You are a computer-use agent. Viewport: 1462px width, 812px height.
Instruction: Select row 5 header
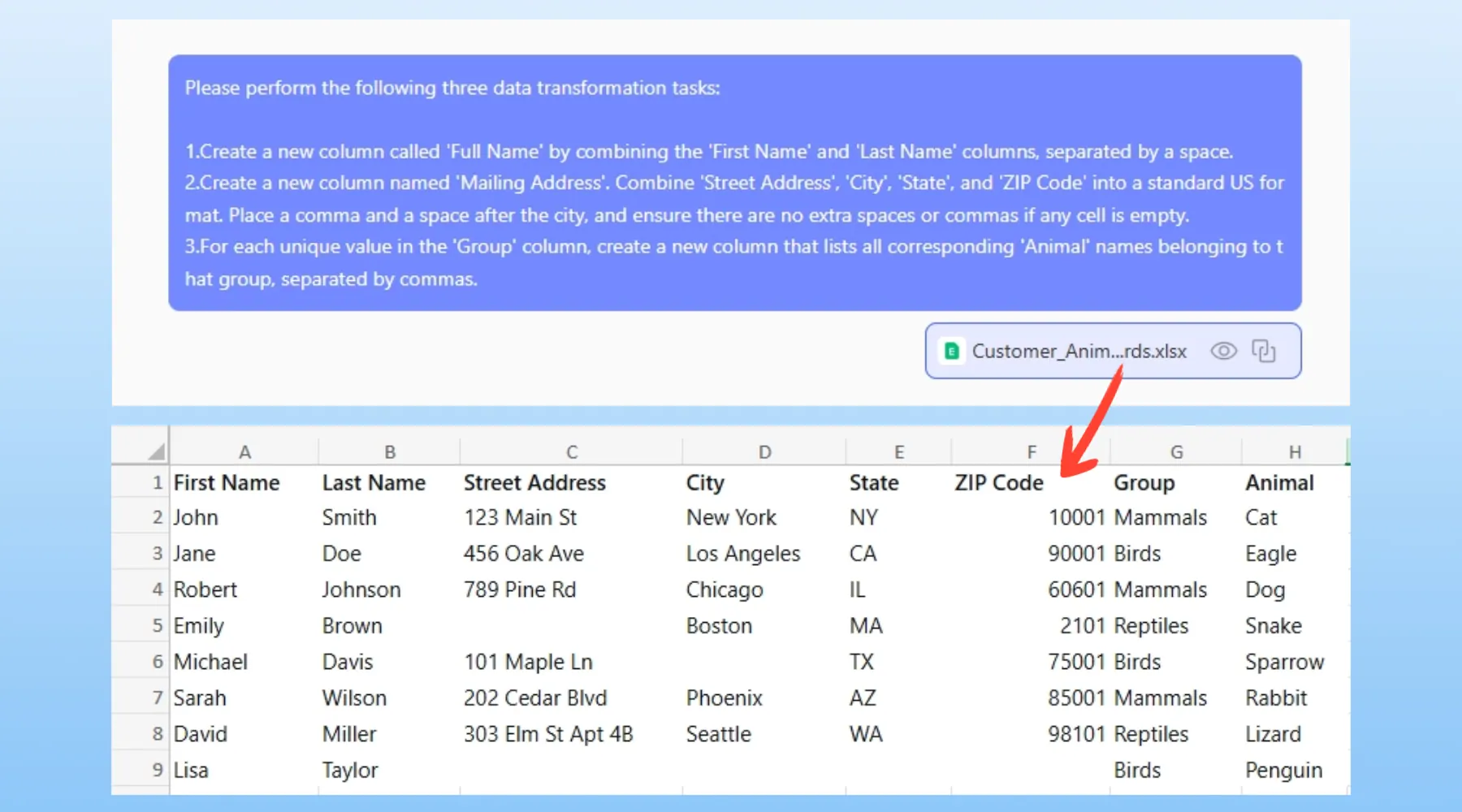157,626
